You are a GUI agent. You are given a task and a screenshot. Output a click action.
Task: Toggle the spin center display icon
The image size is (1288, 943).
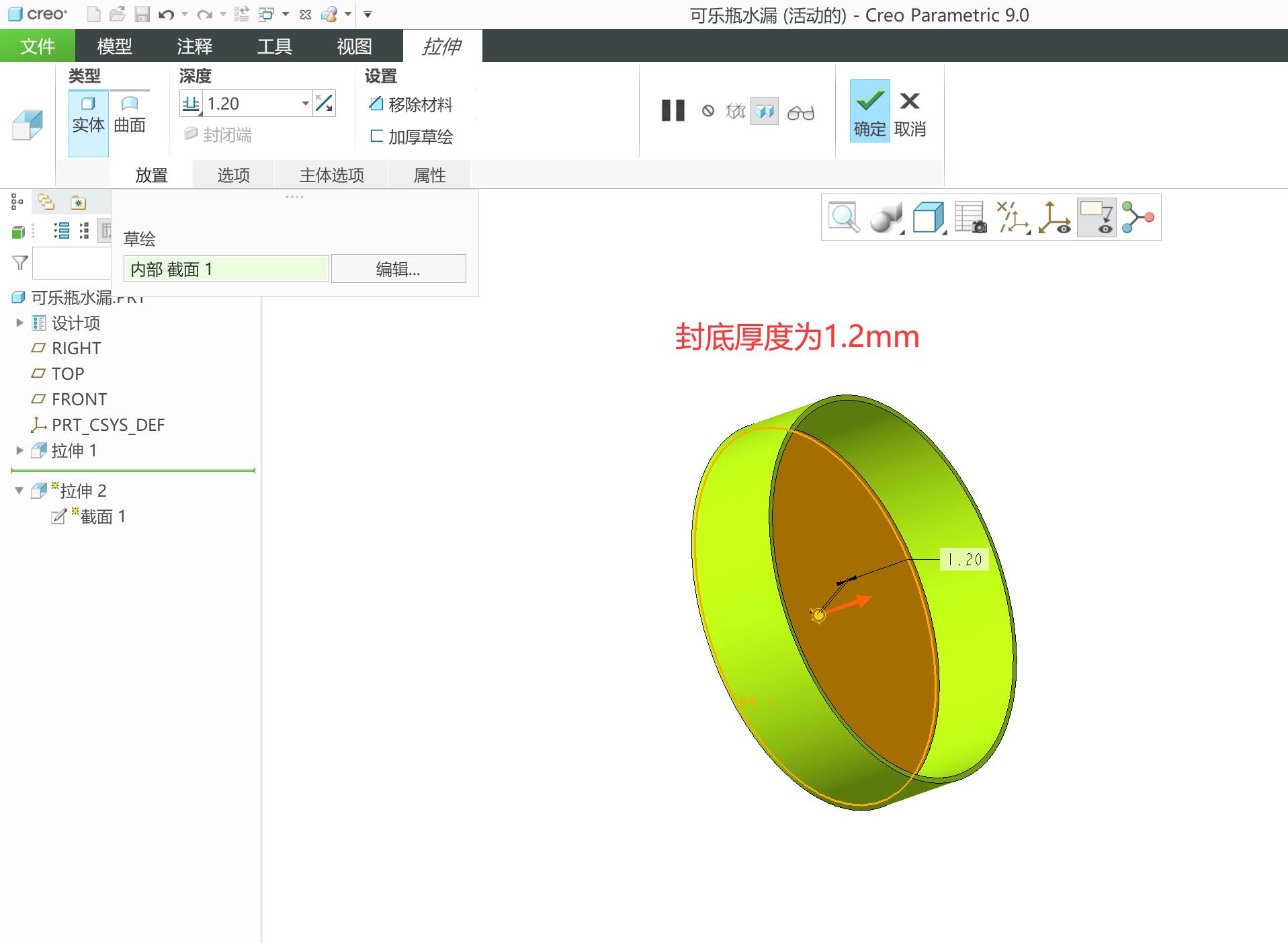[1054, 217]
